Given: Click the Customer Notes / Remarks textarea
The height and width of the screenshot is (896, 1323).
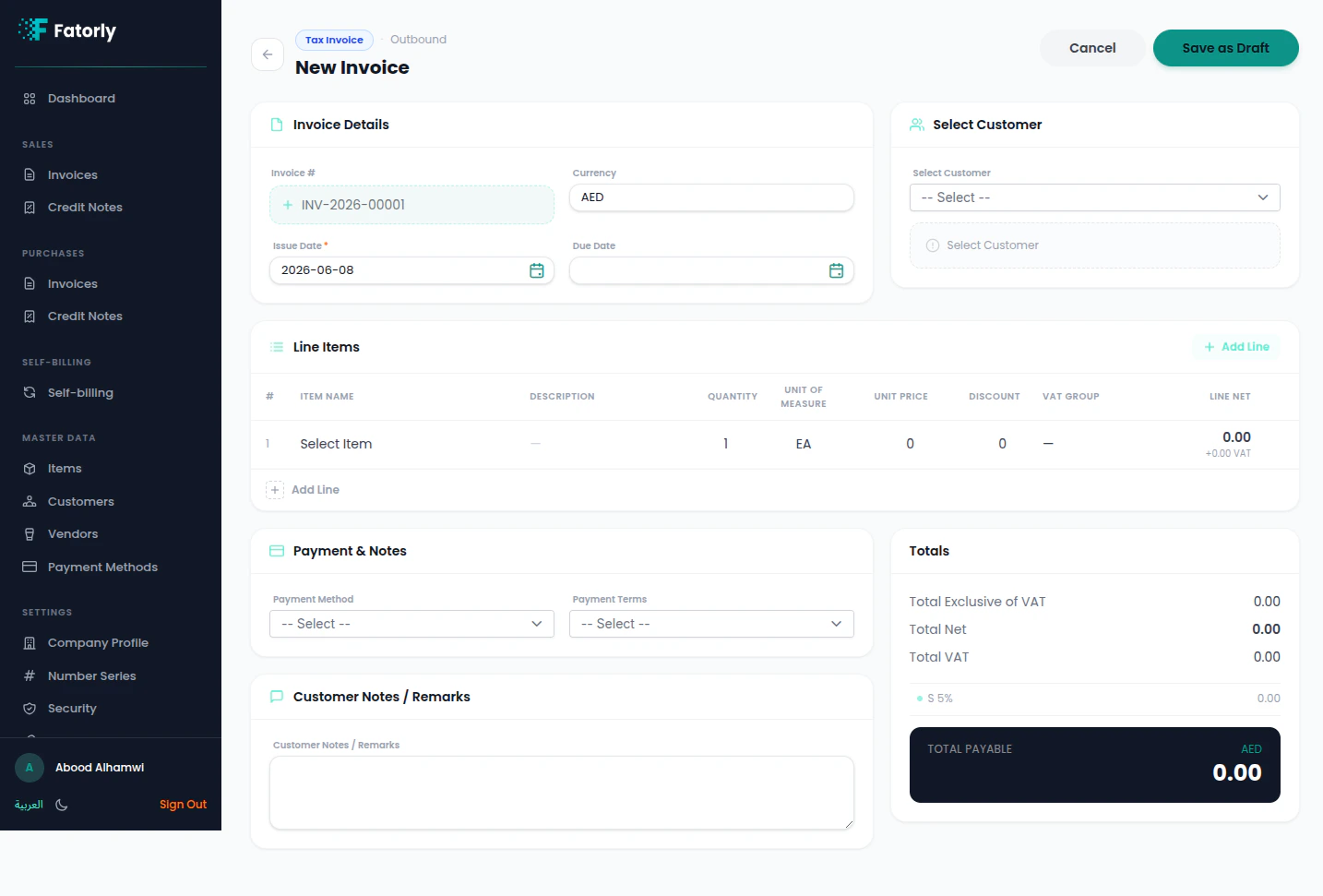Looking at the screenshot, I should coord(562,793).
